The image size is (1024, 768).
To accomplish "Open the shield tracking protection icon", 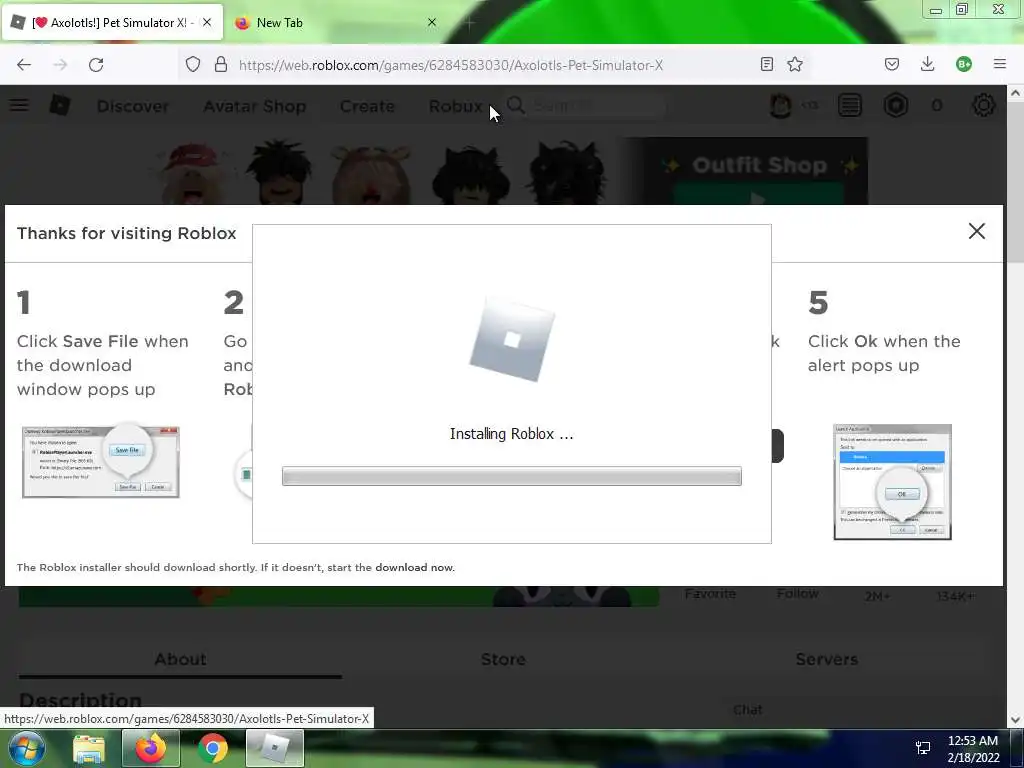I will pyautogui.click(x=193, y=64).
